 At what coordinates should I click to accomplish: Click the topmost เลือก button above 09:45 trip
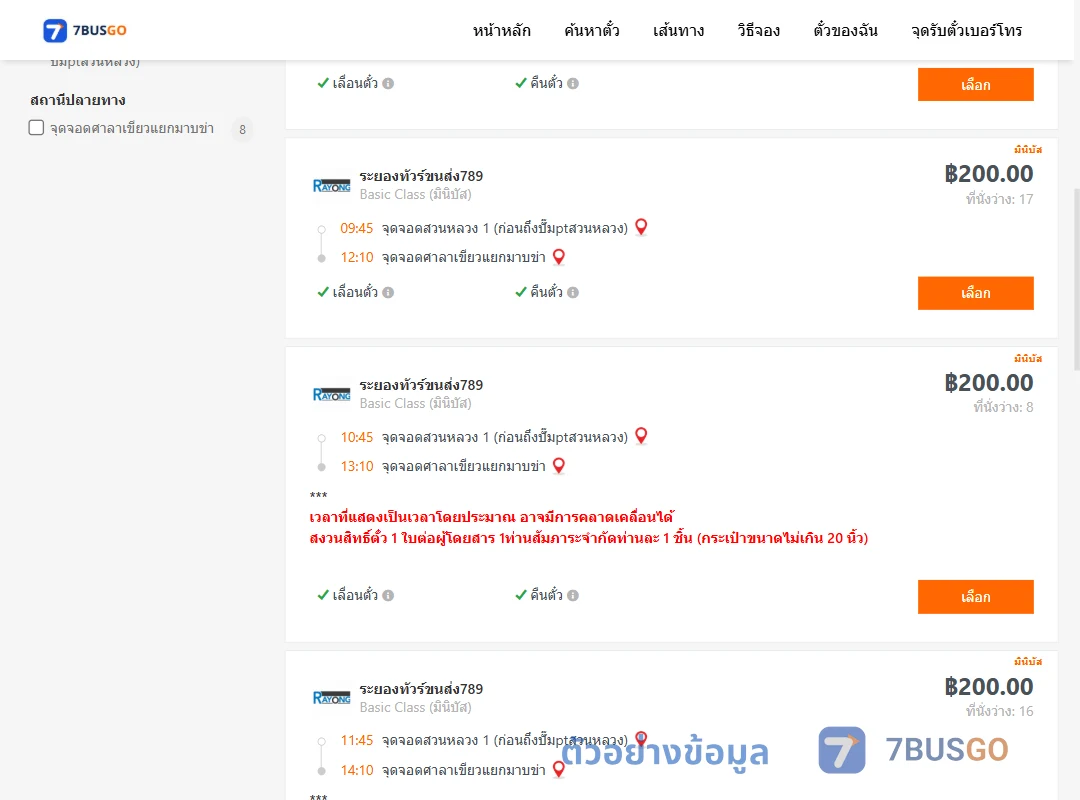pyautogui.click(x=975, y=85)
